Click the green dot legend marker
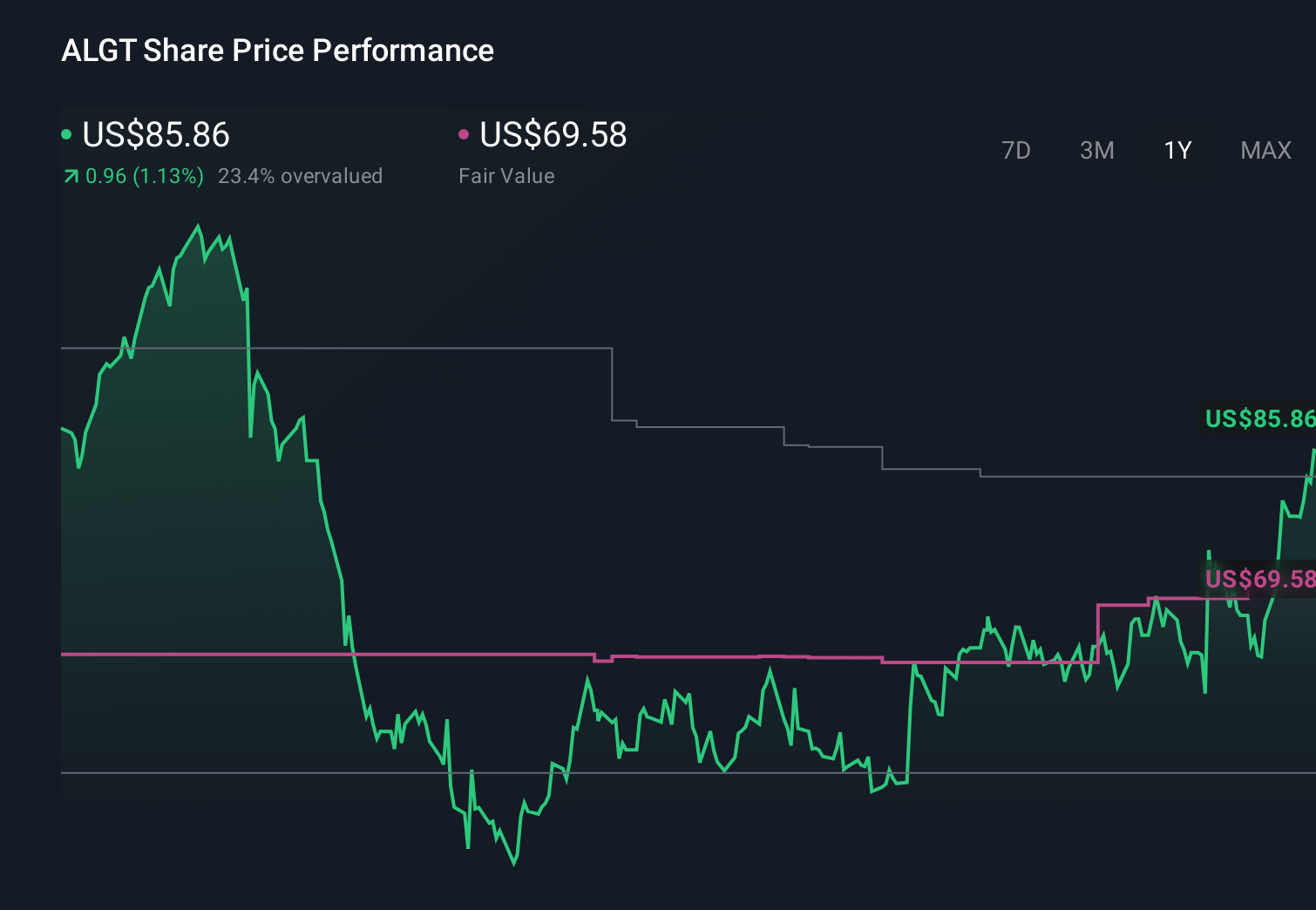This screenshot has width=1316, height=910. click(x=66, y=133)
